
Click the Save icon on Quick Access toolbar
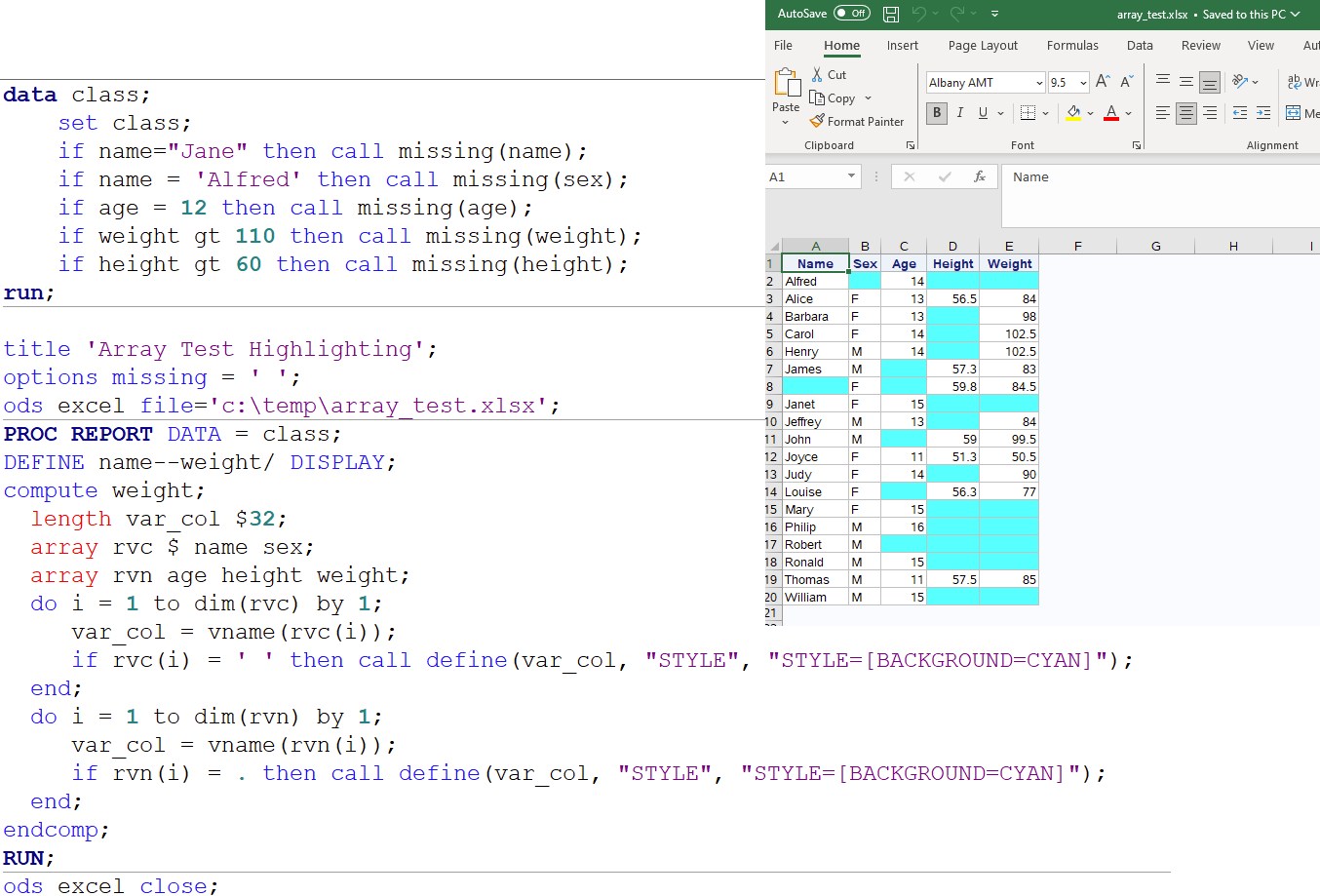click(890, 14)
